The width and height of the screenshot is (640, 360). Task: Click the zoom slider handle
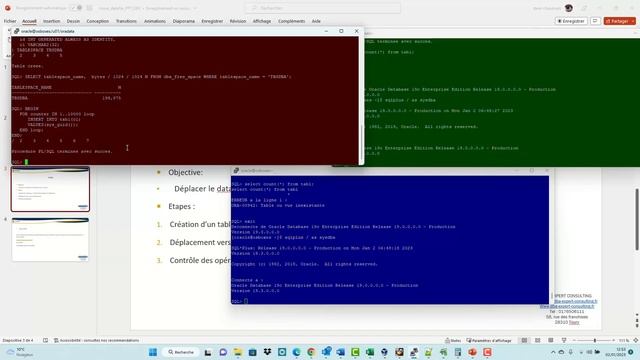tap(595, 340)
